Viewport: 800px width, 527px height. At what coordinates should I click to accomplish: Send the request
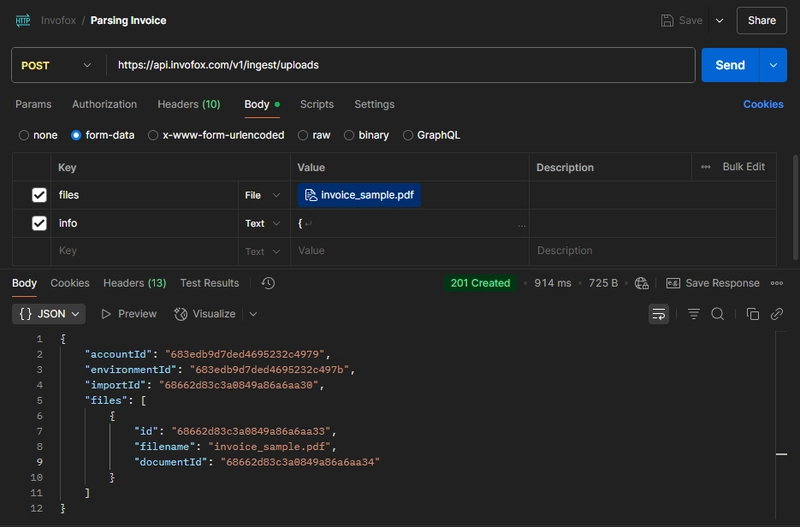click(x=730, y=65)
